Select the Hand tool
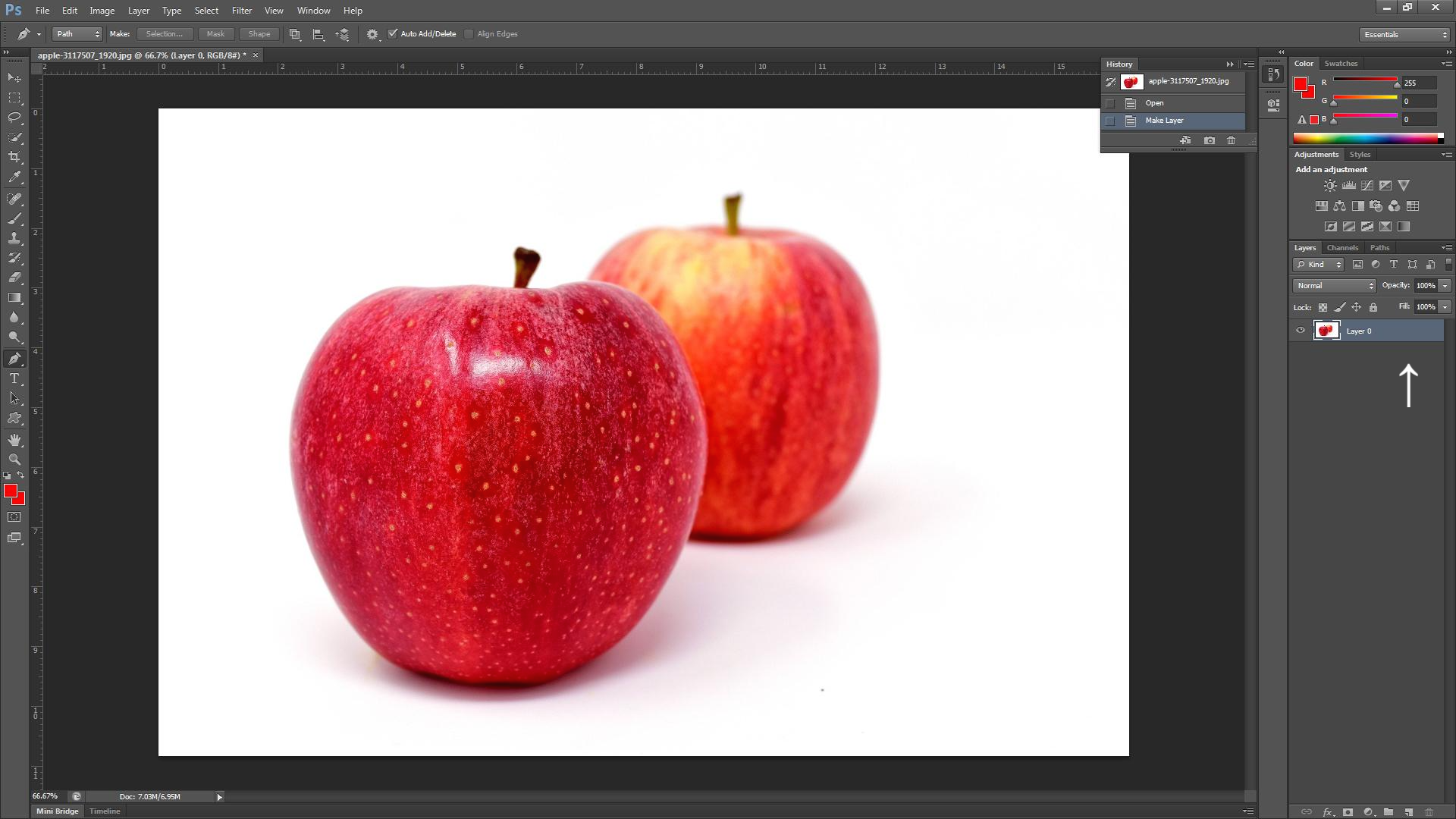The width and height of the screenshot is (1456, 819). (x=14, y=440)
